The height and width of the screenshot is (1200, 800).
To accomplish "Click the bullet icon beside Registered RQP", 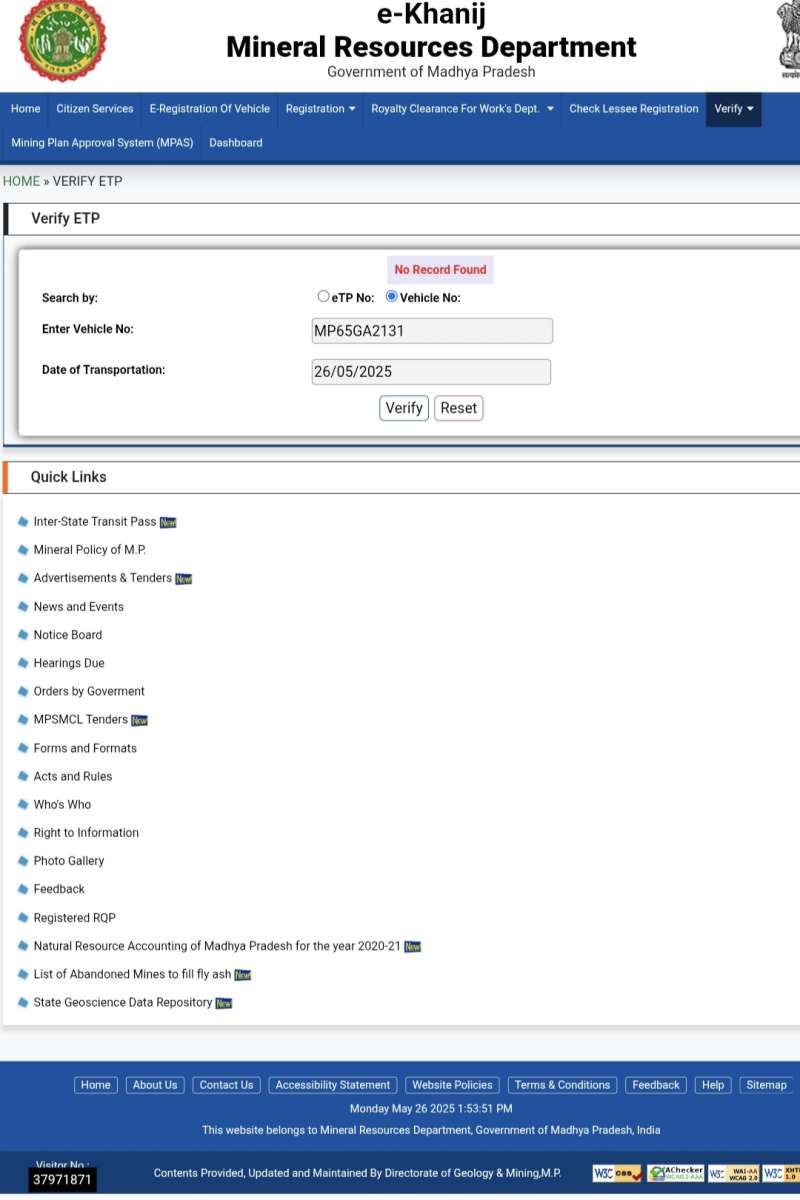I will coord(23,917).
